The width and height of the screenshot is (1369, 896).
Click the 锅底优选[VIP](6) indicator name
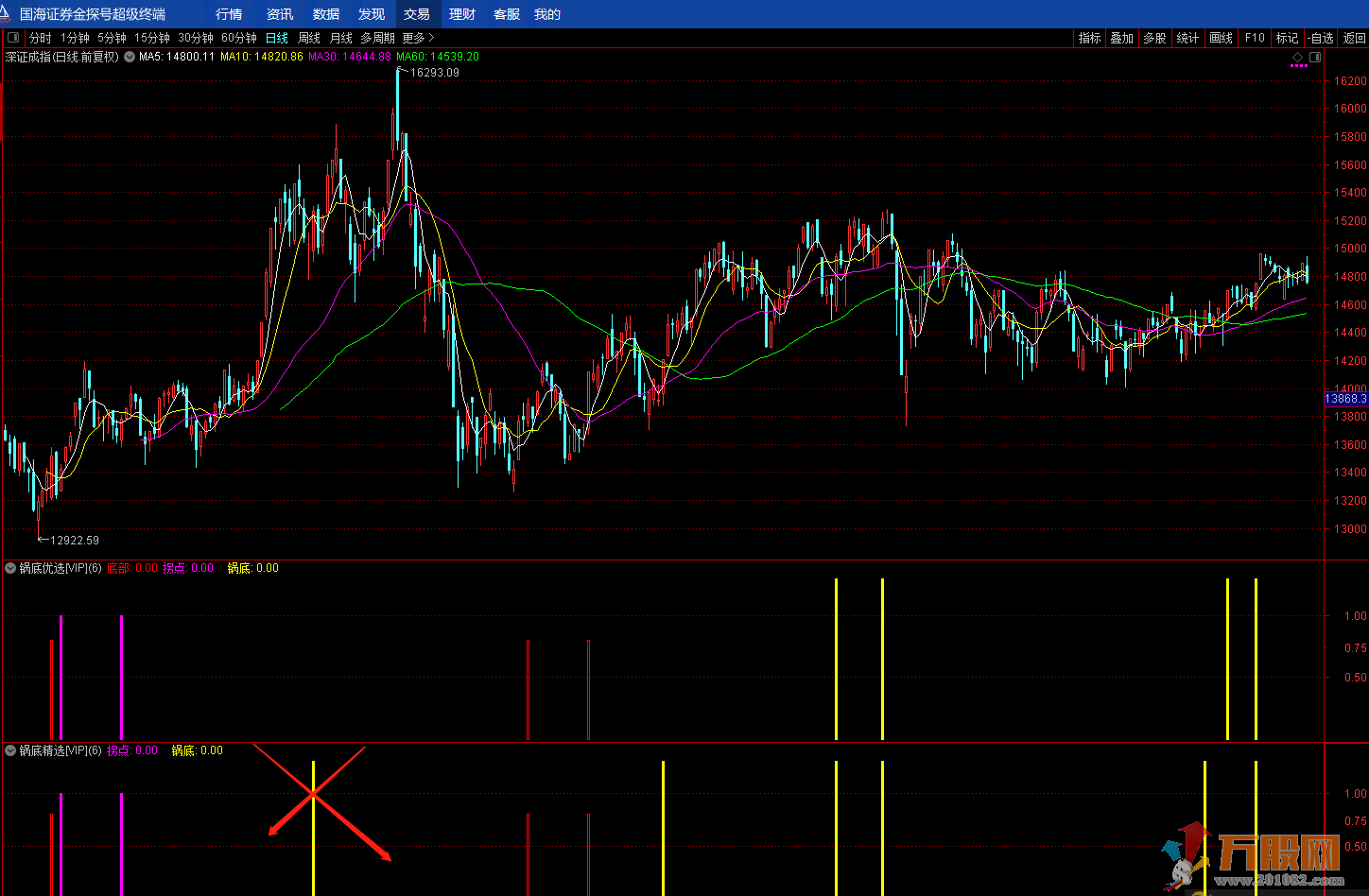click(x=61, y=568)
